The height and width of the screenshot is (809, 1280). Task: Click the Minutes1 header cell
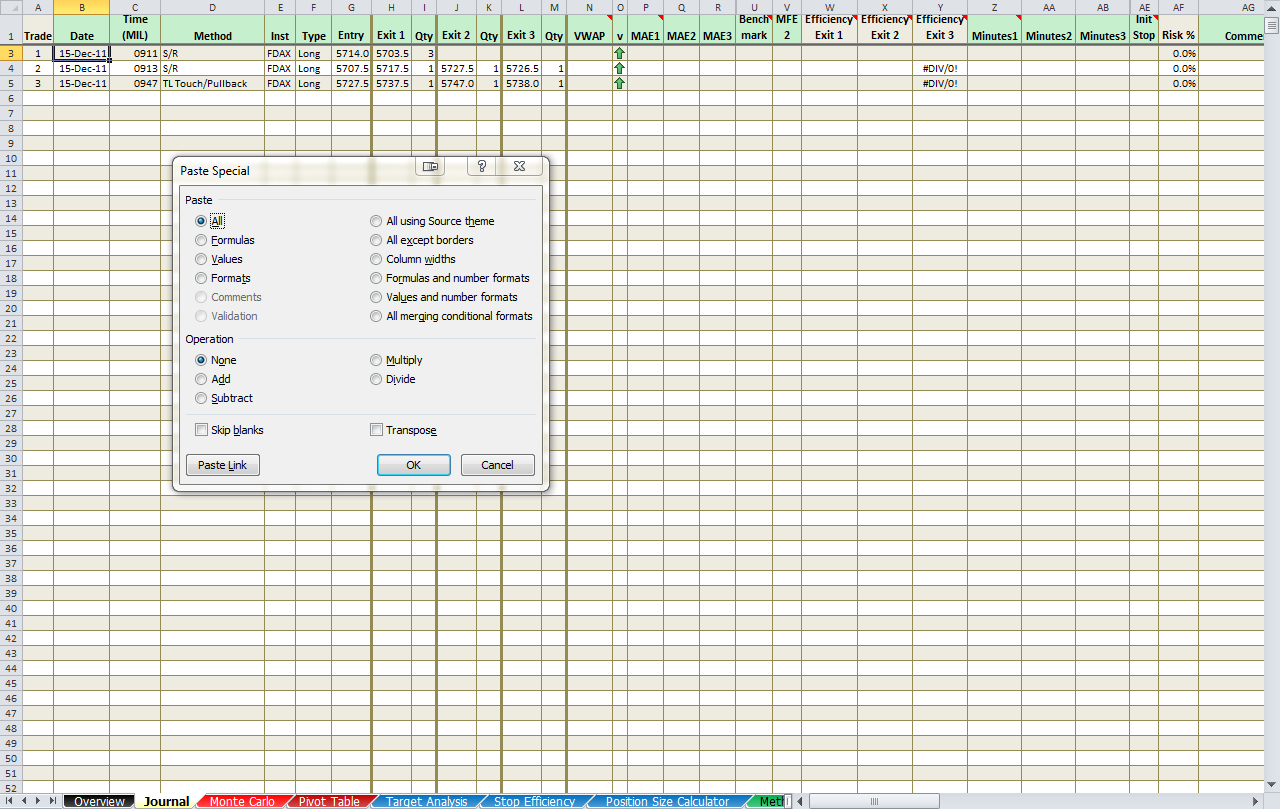click(x=994, y=29)
